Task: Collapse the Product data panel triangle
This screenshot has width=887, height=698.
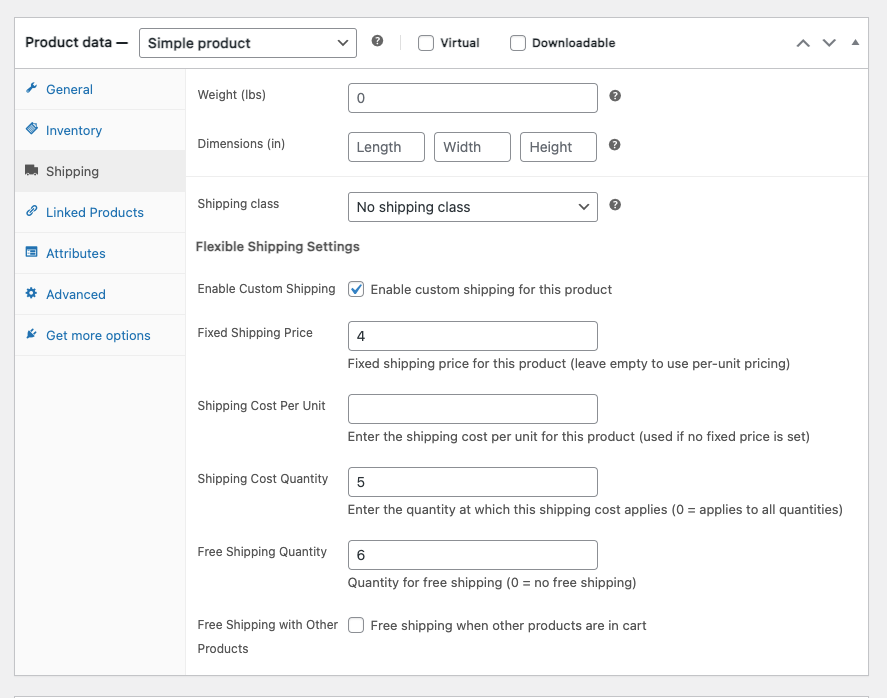Action: 855,43
